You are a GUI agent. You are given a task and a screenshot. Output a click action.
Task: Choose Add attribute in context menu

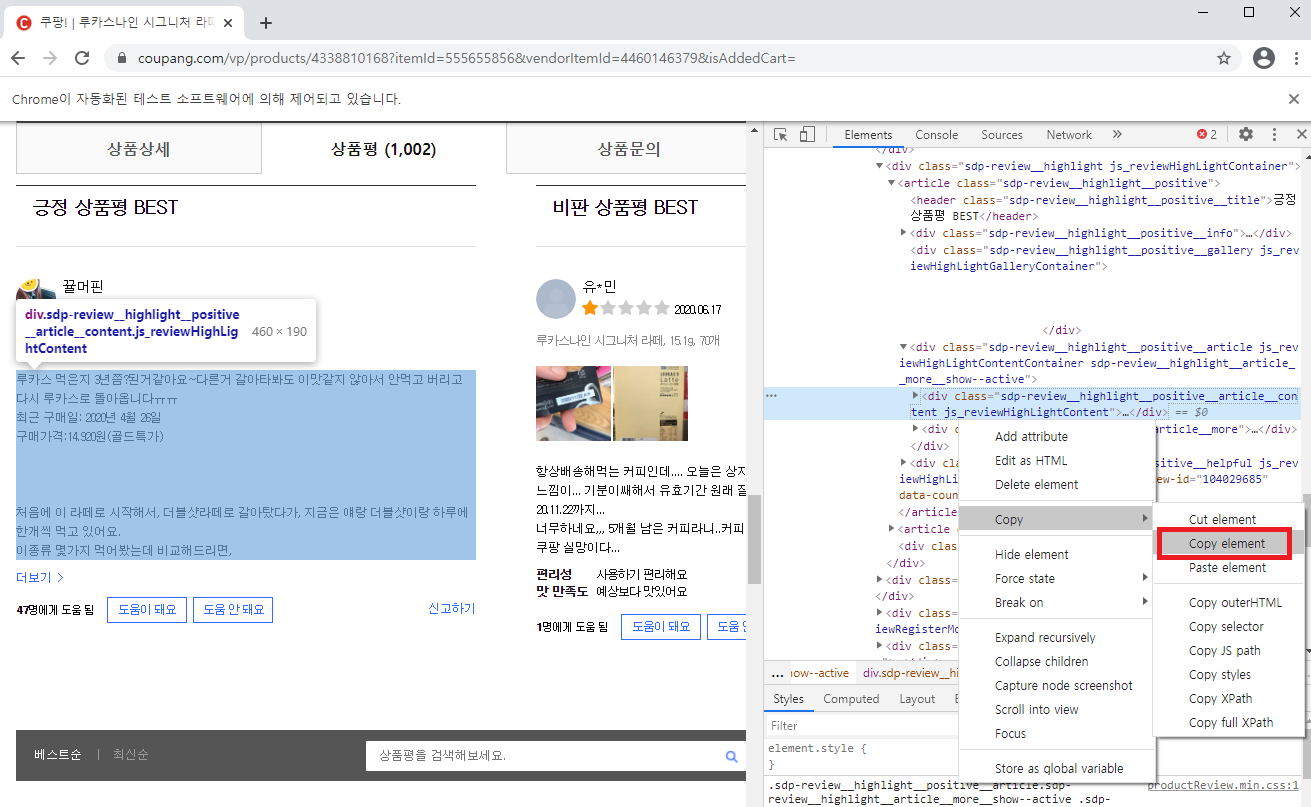1055,437
